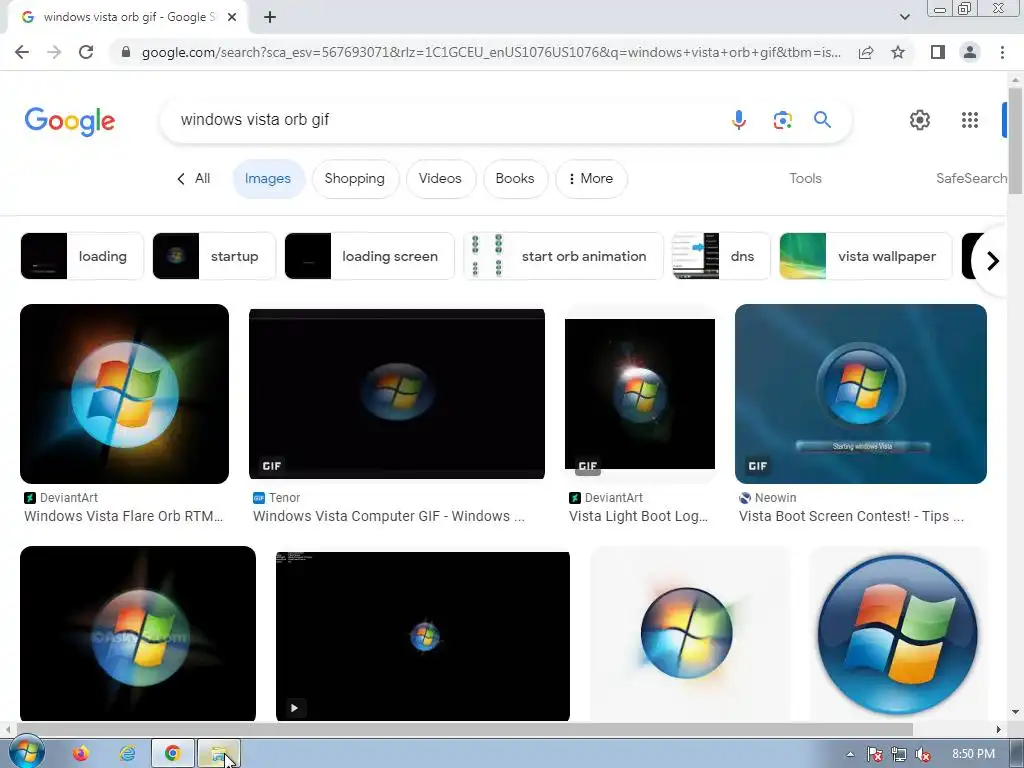
Task: Close the windows vista orb gif tab
Action: pyautogui.click(x=232, y=17)
